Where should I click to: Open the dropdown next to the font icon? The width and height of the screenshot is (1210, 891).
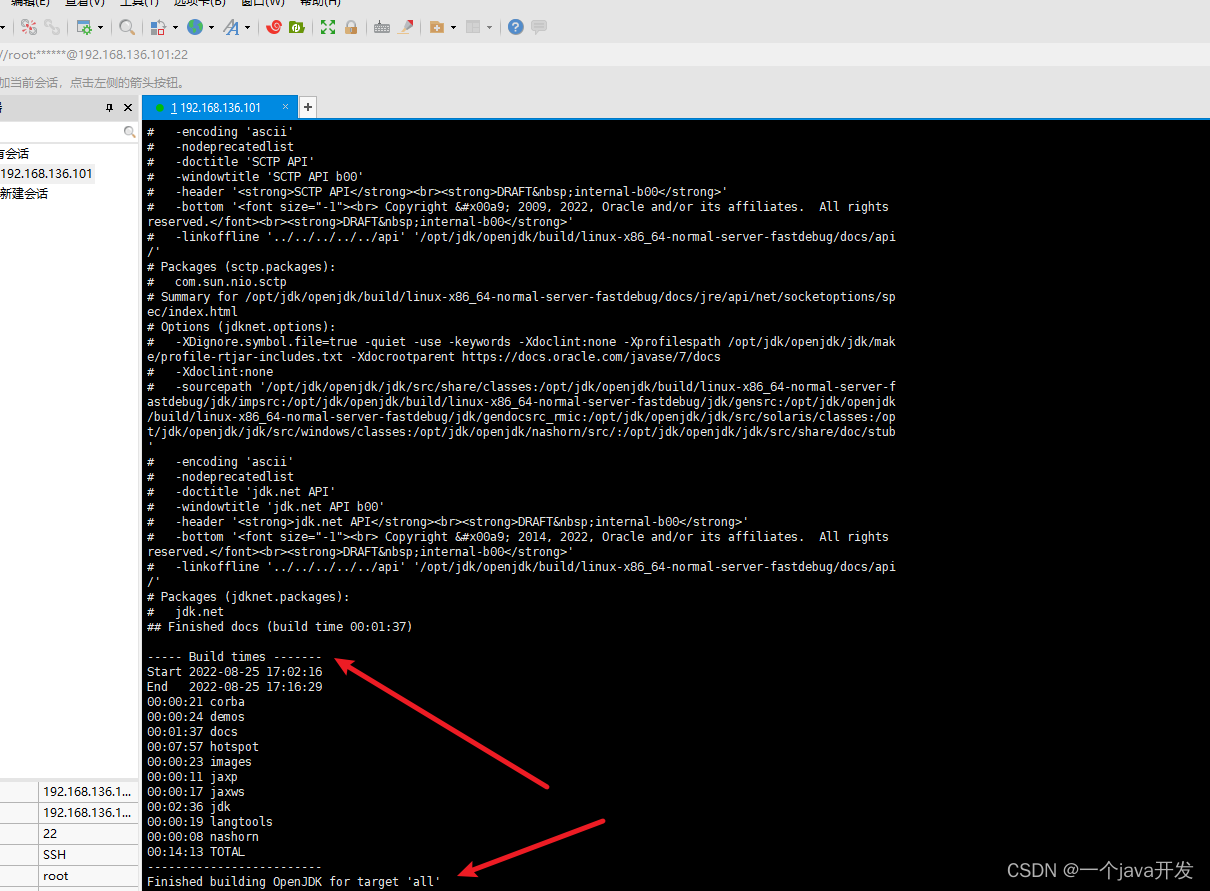tap(249, 27)
